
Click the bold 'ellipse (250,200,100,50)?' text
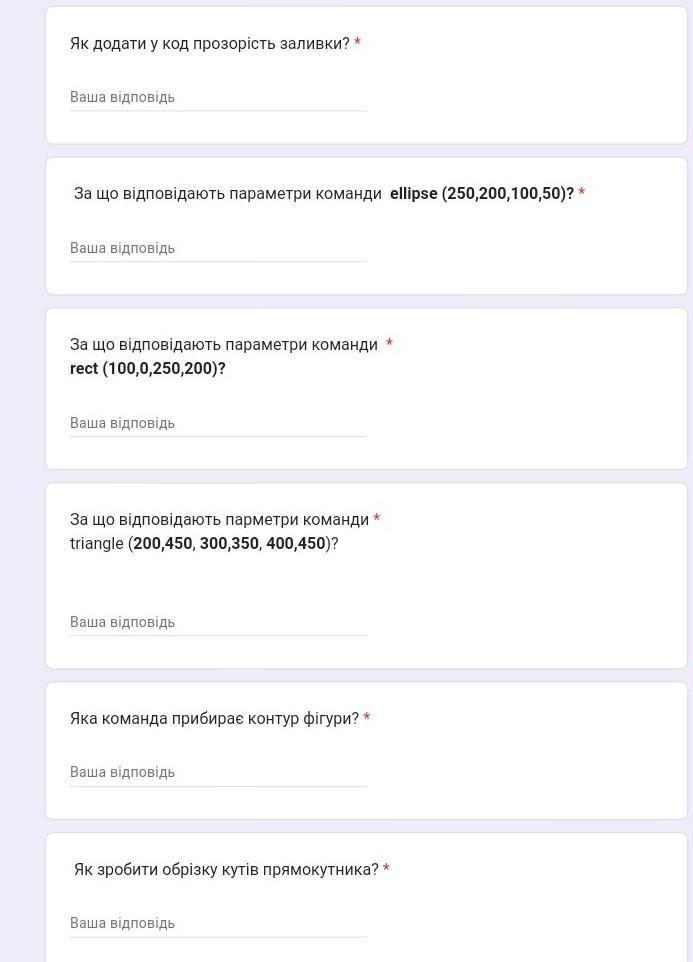click(x=481, y=194)
